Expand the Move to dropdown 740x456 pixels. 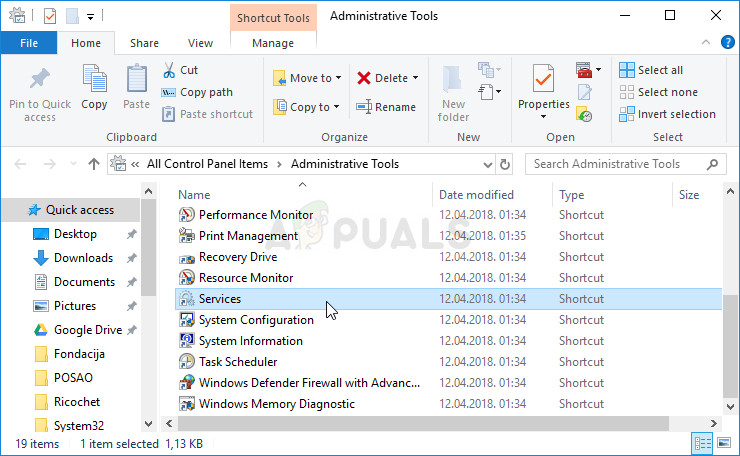[x=338, y=78]
